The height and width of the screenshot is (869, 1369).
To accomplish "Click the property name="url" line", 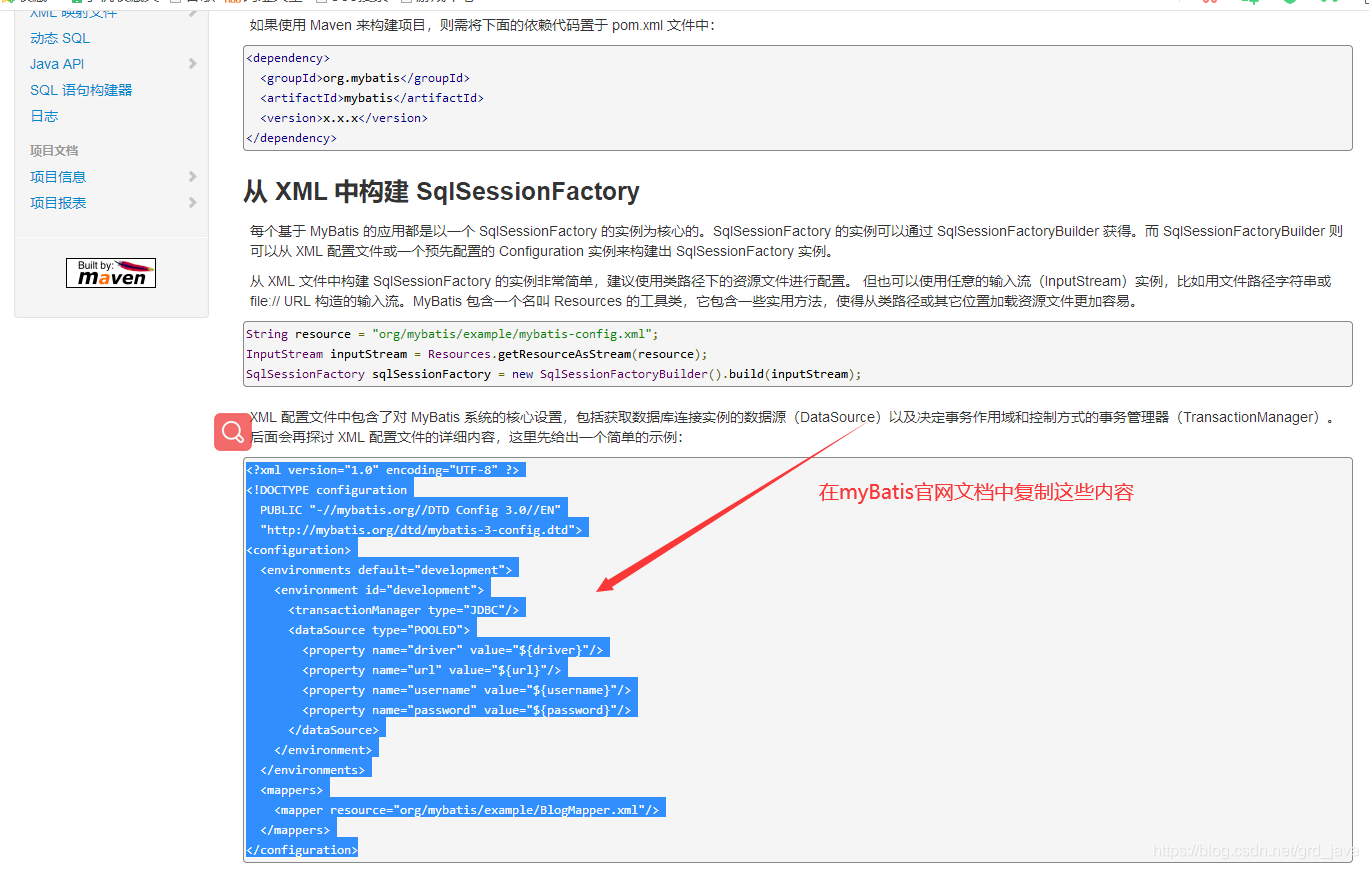I will coord(434,670).
